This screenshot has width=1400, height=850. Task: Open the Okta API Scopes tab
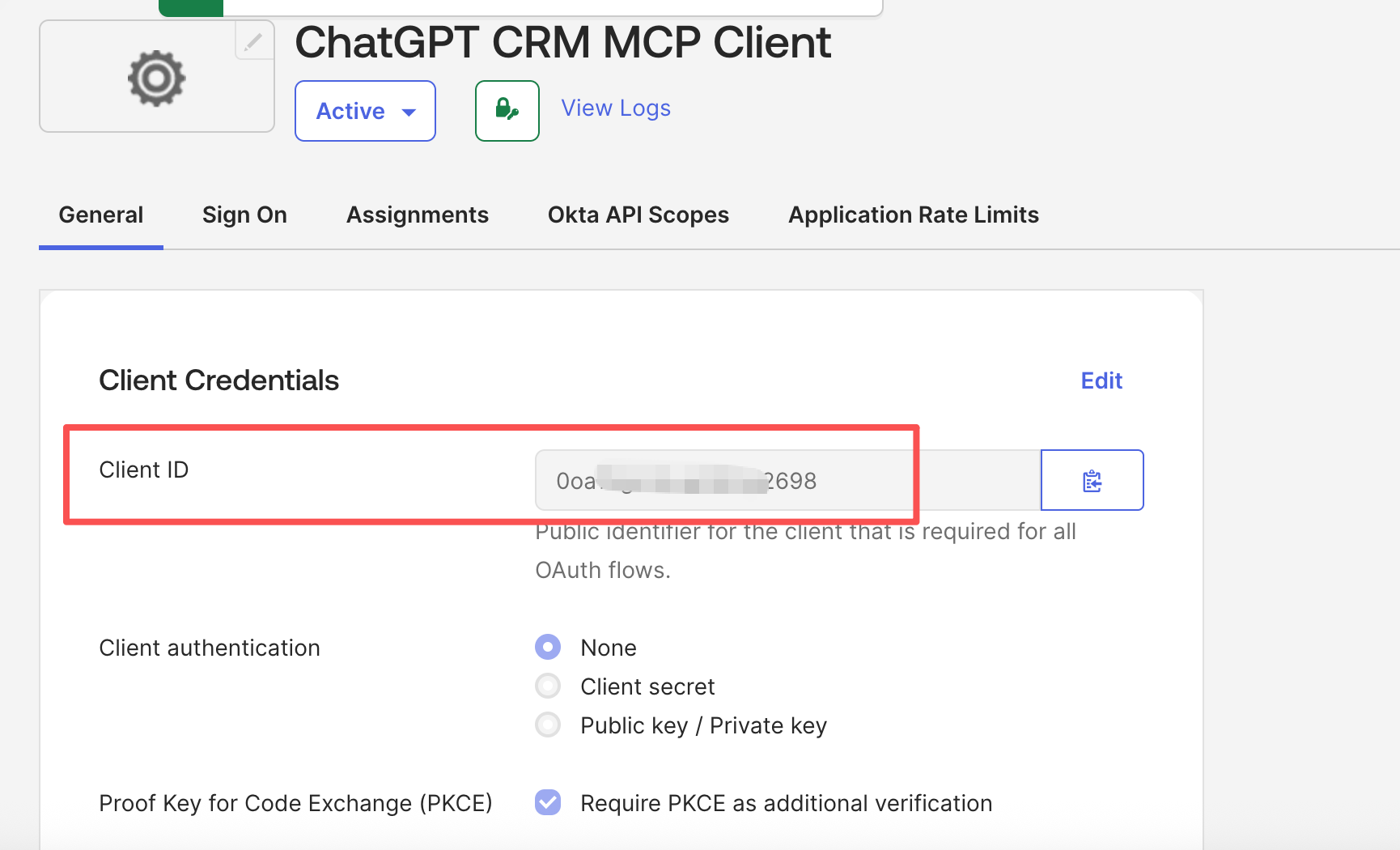(638, 215)
